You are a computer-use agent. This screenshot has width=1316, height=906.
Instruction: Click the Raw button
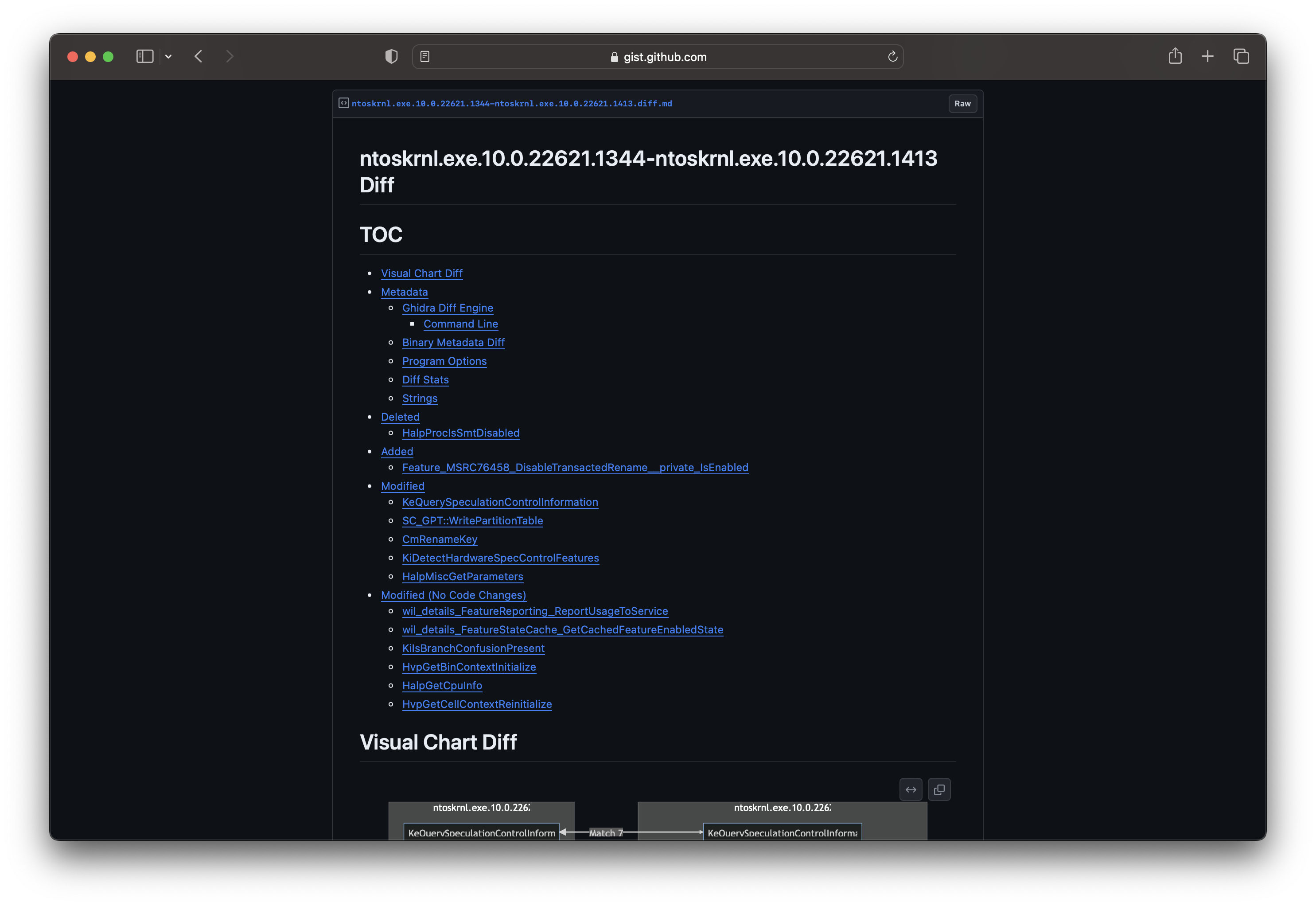tap(962, 104)
